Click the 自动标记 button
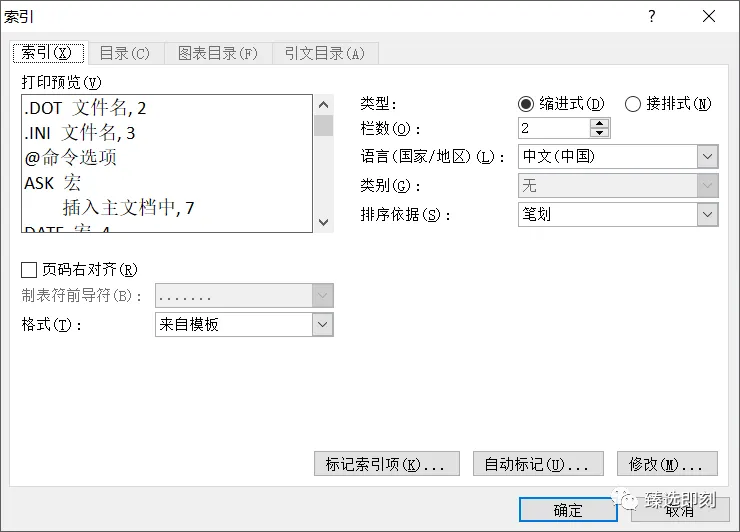Image resolution: width=740 pixels, height=532 pixels. (x=538, y=464)
